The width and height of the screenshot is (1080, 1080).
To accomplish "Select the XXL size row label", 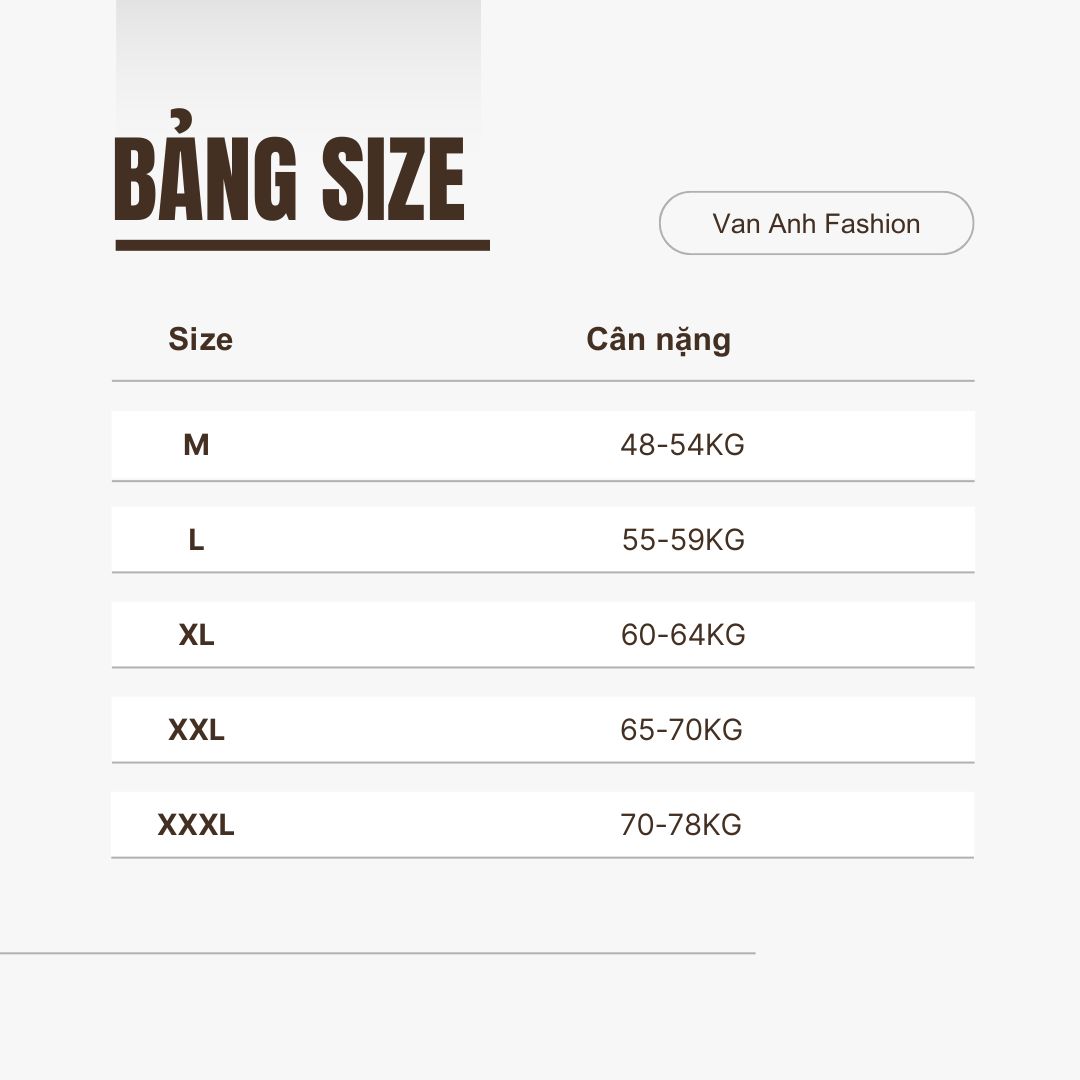I will pos(196,730).
